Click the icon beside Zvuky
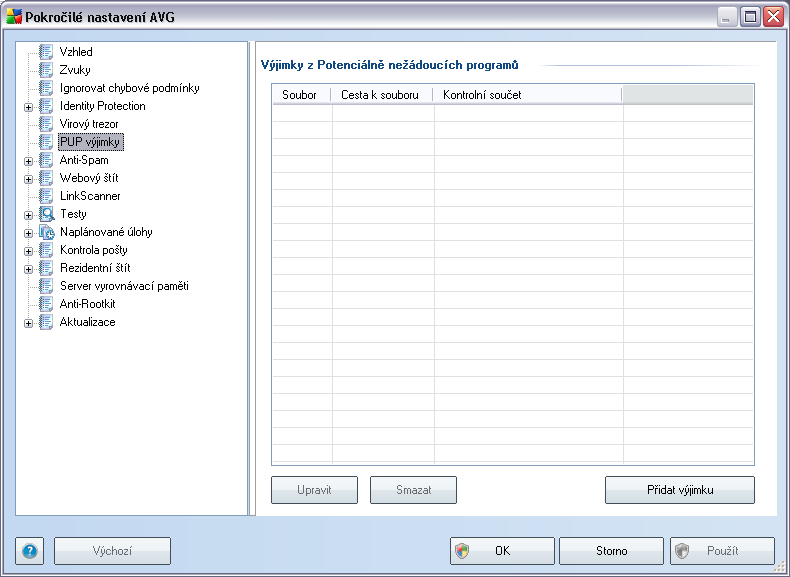The height and width of the screenshot is (577, 790). (46, 70)
